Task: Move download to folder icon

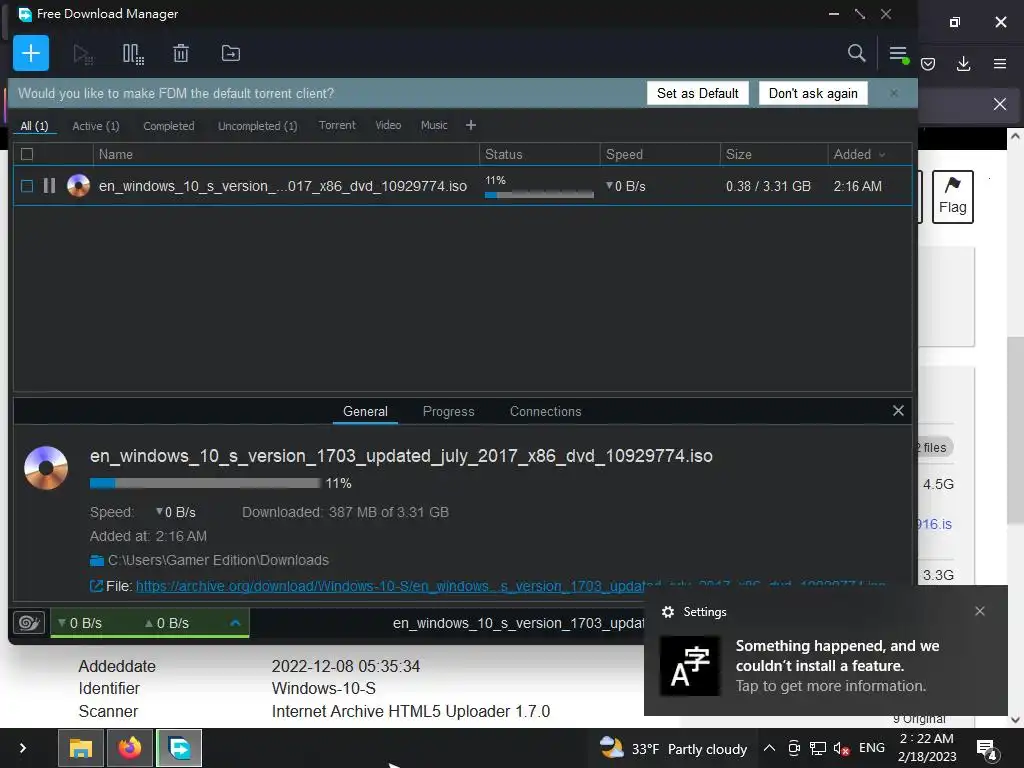Action: 231,54
